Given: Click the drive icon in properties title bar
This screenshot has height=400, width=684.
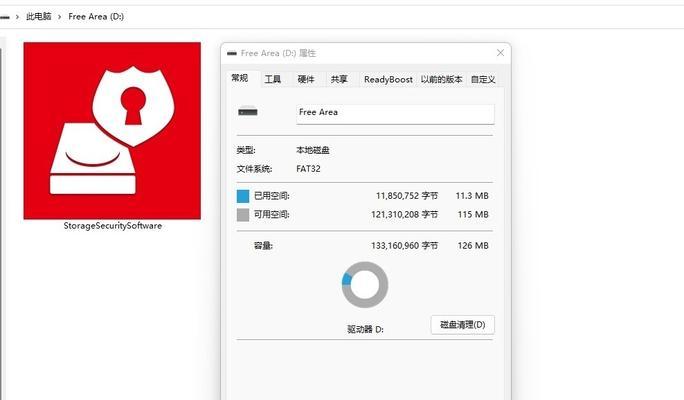Looking at the screenshot, I should pyautogui.click(x=232, y=53).
